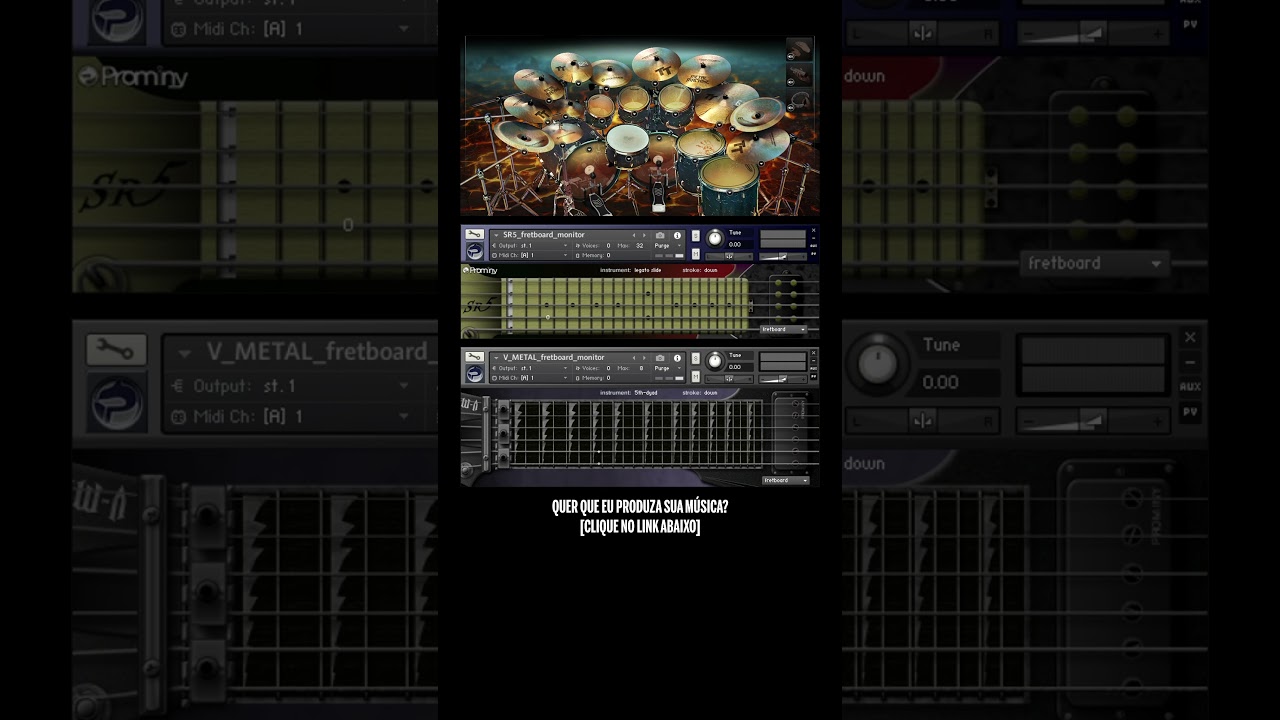The image size is (1280, 720).
Task: Click the SR5 pan slider
Action: tap(729, 256)
